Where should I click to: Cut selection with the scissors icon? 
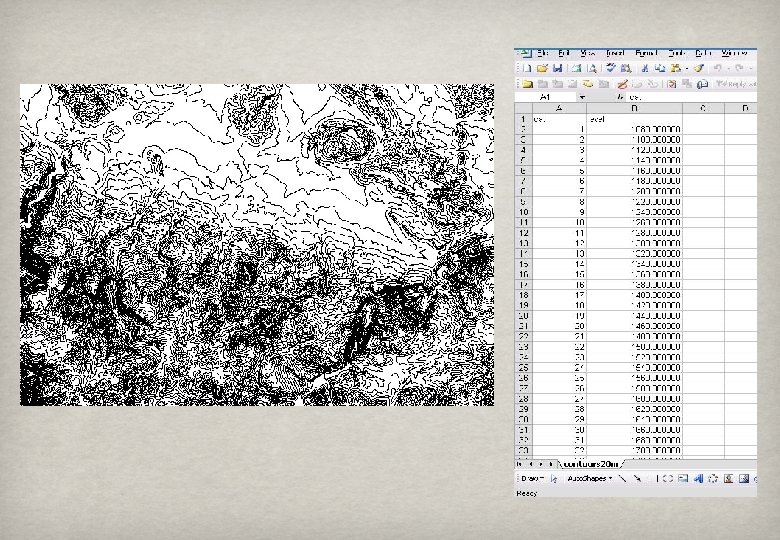[x=645, y=69]
